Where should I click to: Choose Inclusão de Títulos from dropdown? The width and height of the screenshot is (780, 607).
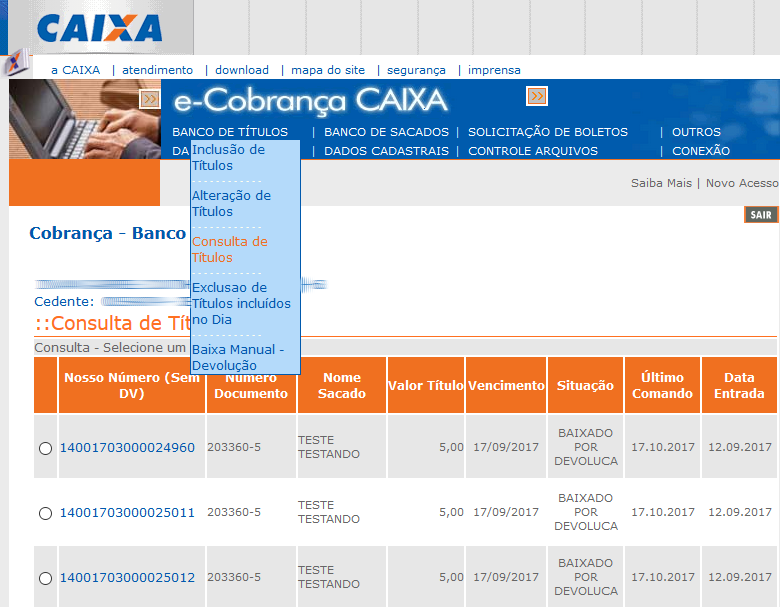click(x=228, y=157)
